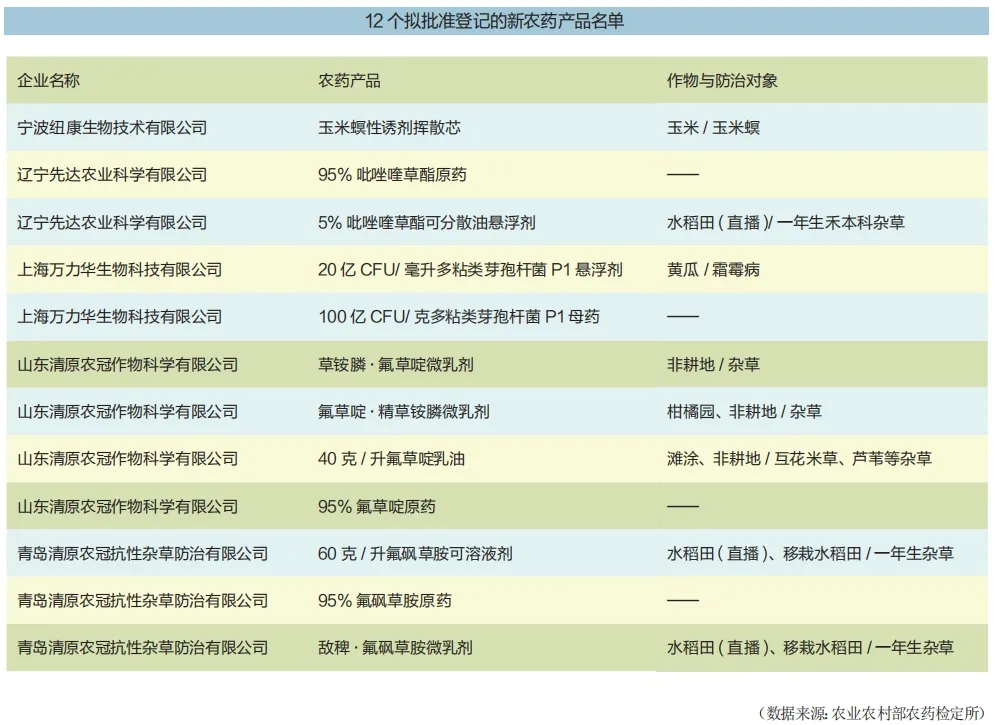Select the cell '玉米螟性诱剂挥散芯'
Image resolution: width=995 pixels, height=725 pixels.
point(389,127)
